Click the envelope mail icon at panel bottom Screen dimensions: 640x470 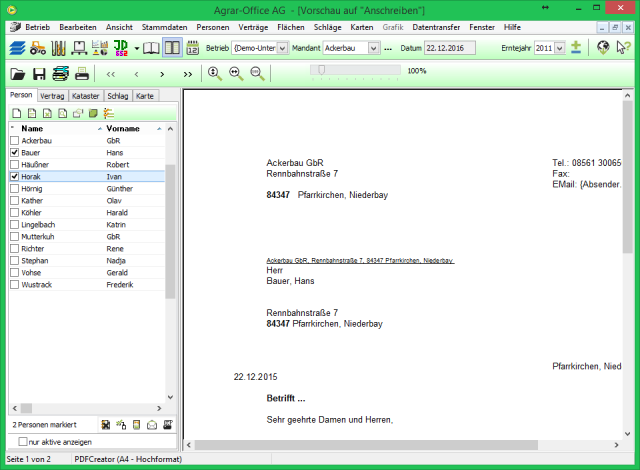coord(152,425)
